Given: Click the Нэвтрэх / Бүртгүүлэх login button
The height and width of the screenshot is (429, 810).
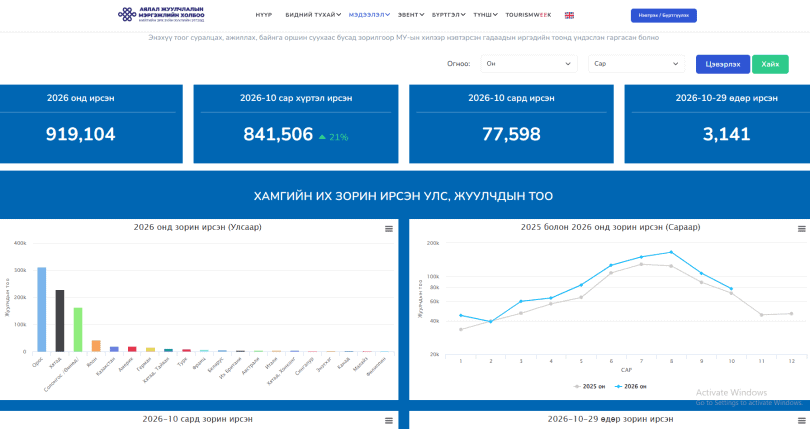Looking at the screenshot, I should click(x=663, y=16).
